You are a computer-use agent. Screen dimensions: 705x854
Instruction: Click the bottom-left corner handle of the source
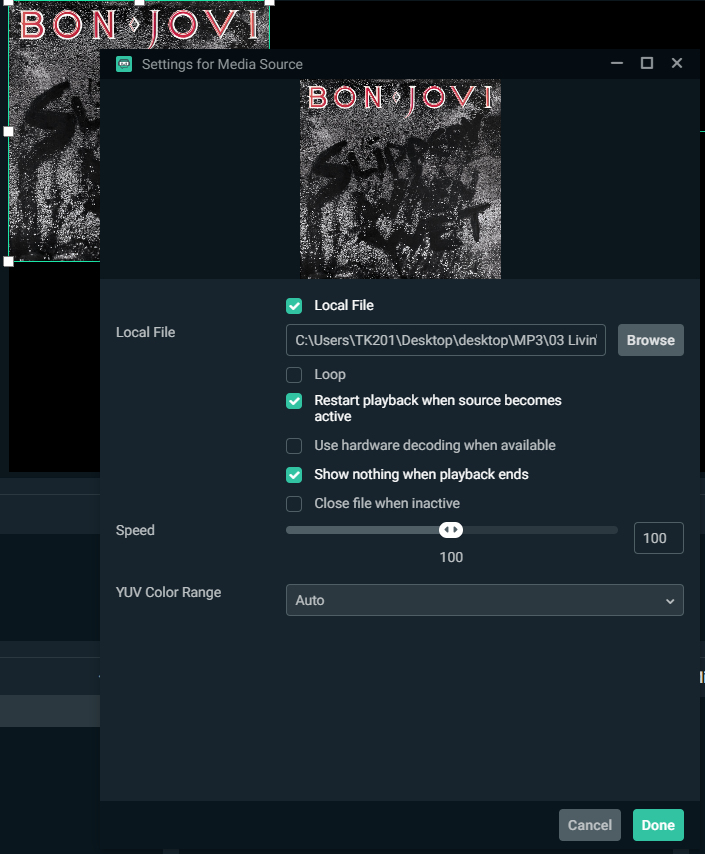tap(9, 261)
